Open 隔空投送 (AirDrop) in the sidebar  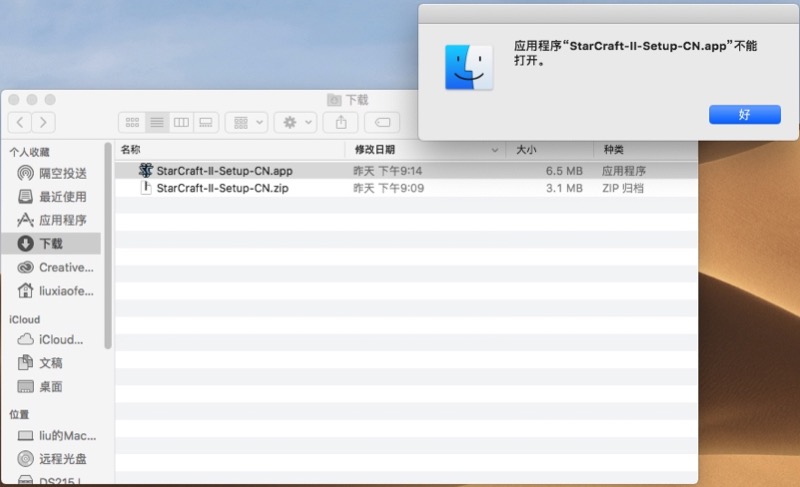tap(52, 173)
